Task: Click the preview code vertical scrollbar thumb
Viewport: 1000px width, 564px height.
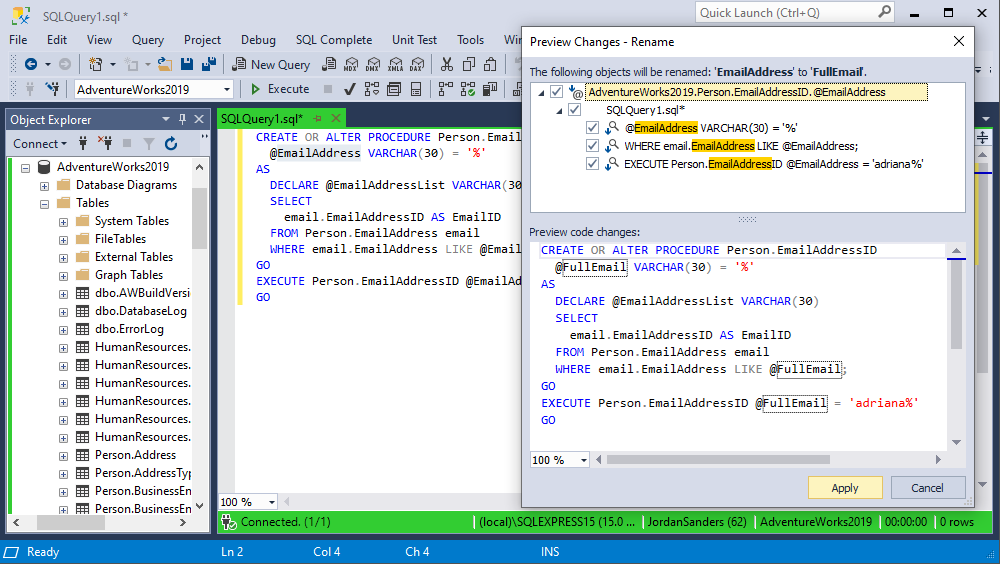Action: (956, 304)
